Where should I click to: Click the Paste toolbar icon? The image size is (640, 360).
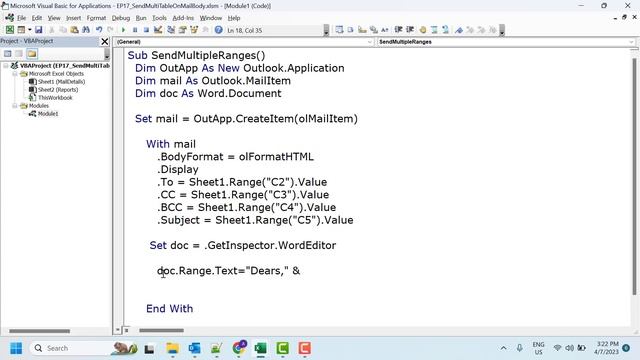pos(74,30)
